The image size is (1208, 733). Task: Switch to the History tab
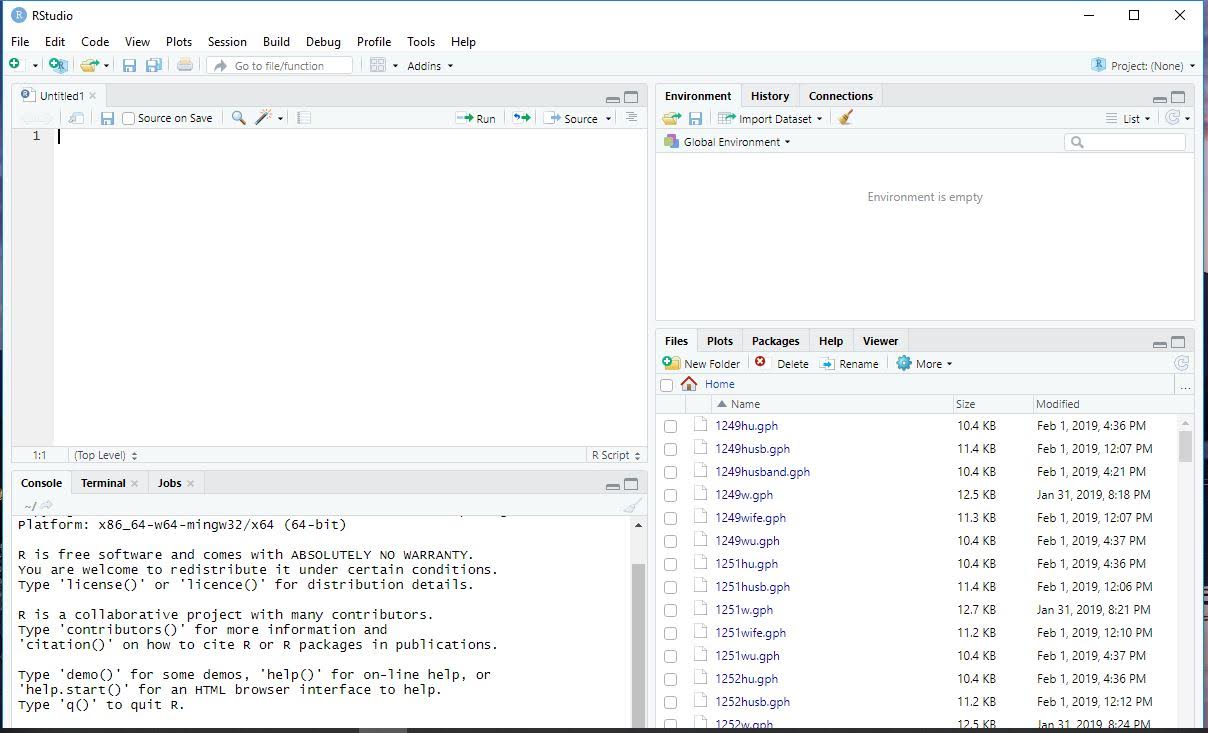pyautogui.click(x=770, y=96)
